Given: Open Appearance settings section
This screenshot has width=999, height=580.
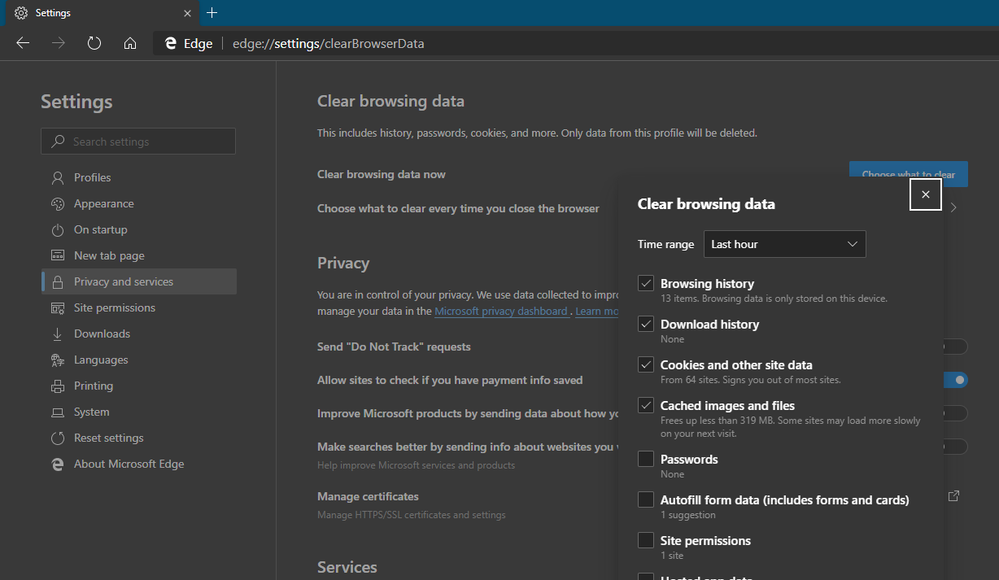Looking at the screenshot, I should point(139,204).
